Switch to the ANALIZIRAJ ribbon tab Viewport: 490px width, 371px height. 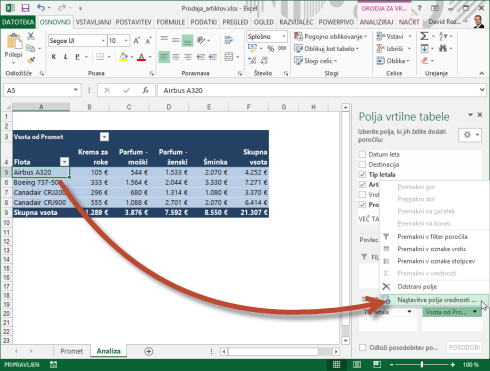(376, 22)
